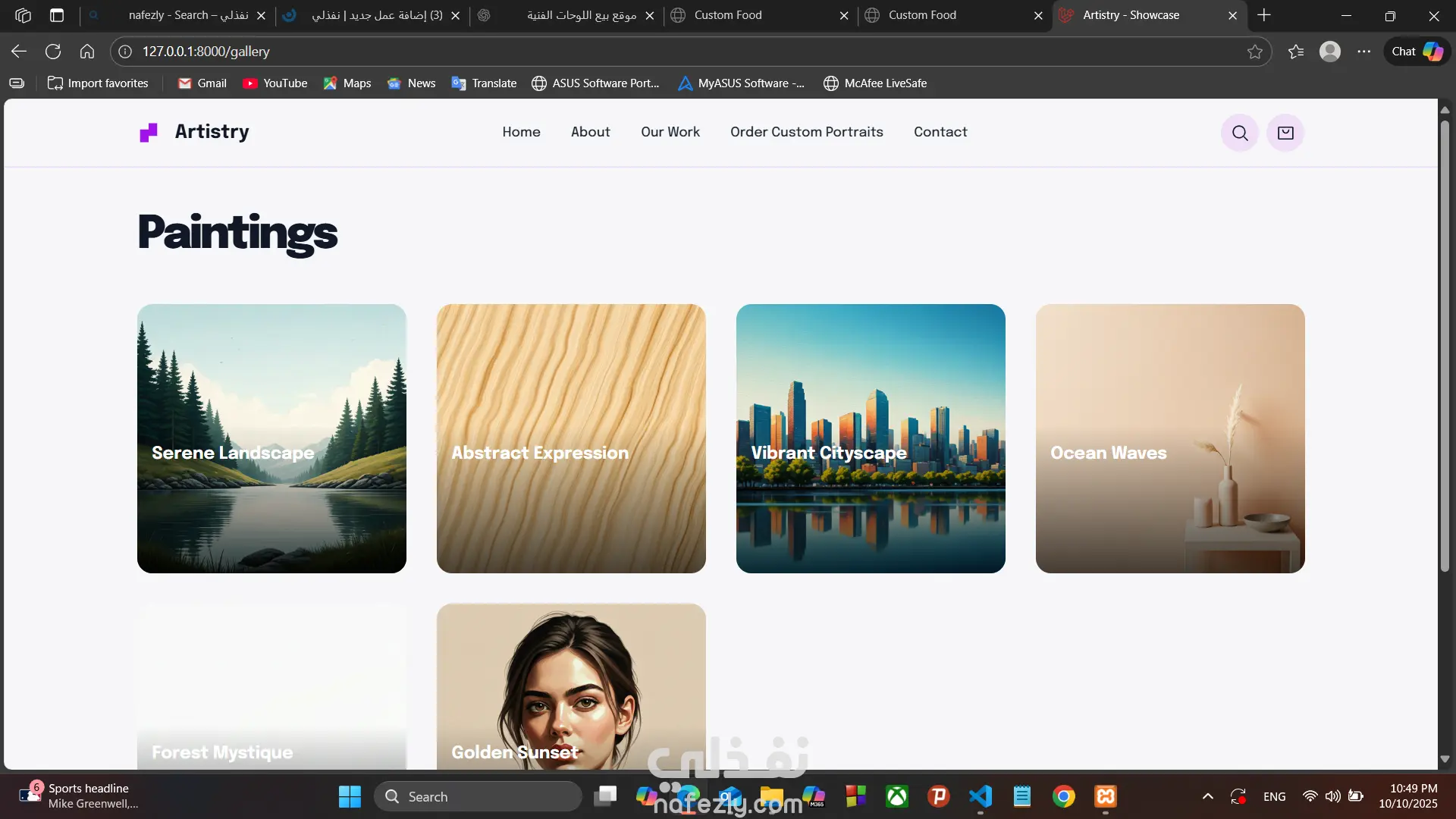Open the user profile icon

coord(1329,52)
